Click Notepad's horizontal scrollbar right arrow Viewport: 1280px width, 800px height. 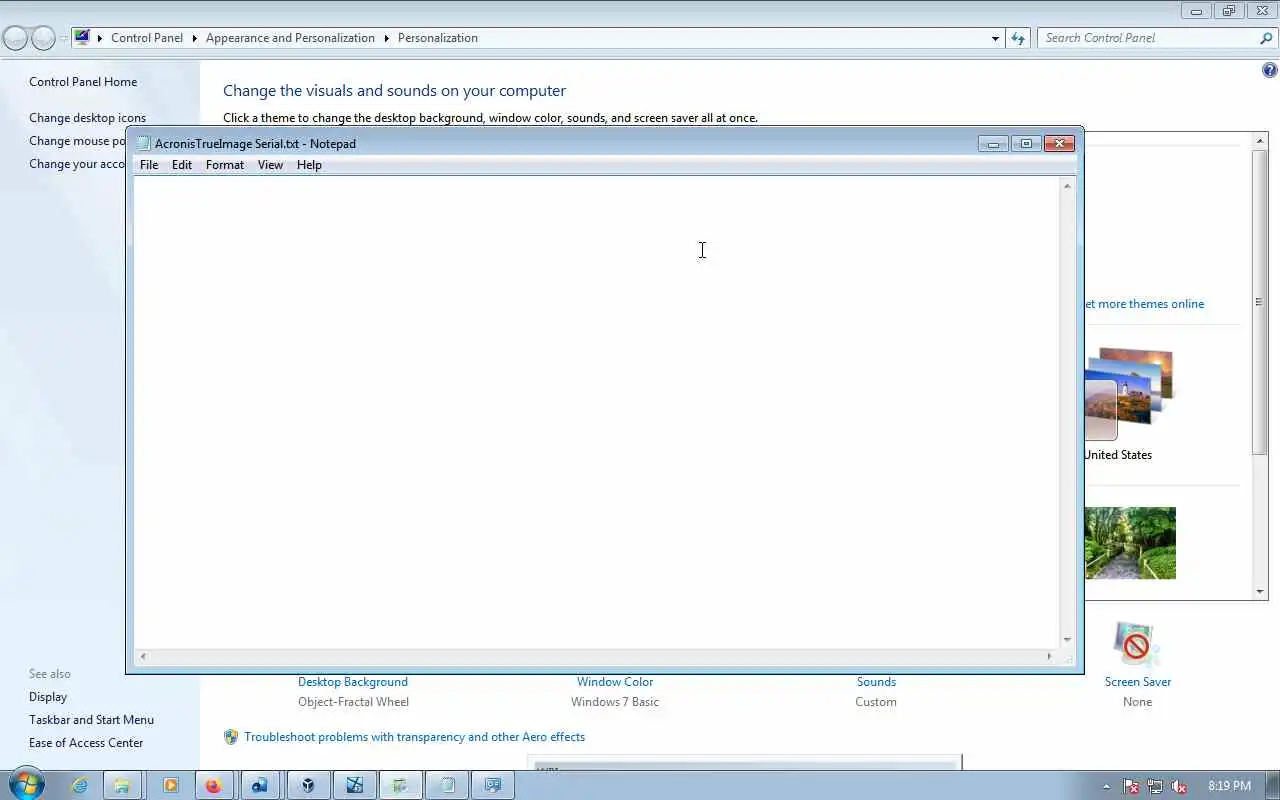(1049, 656)
